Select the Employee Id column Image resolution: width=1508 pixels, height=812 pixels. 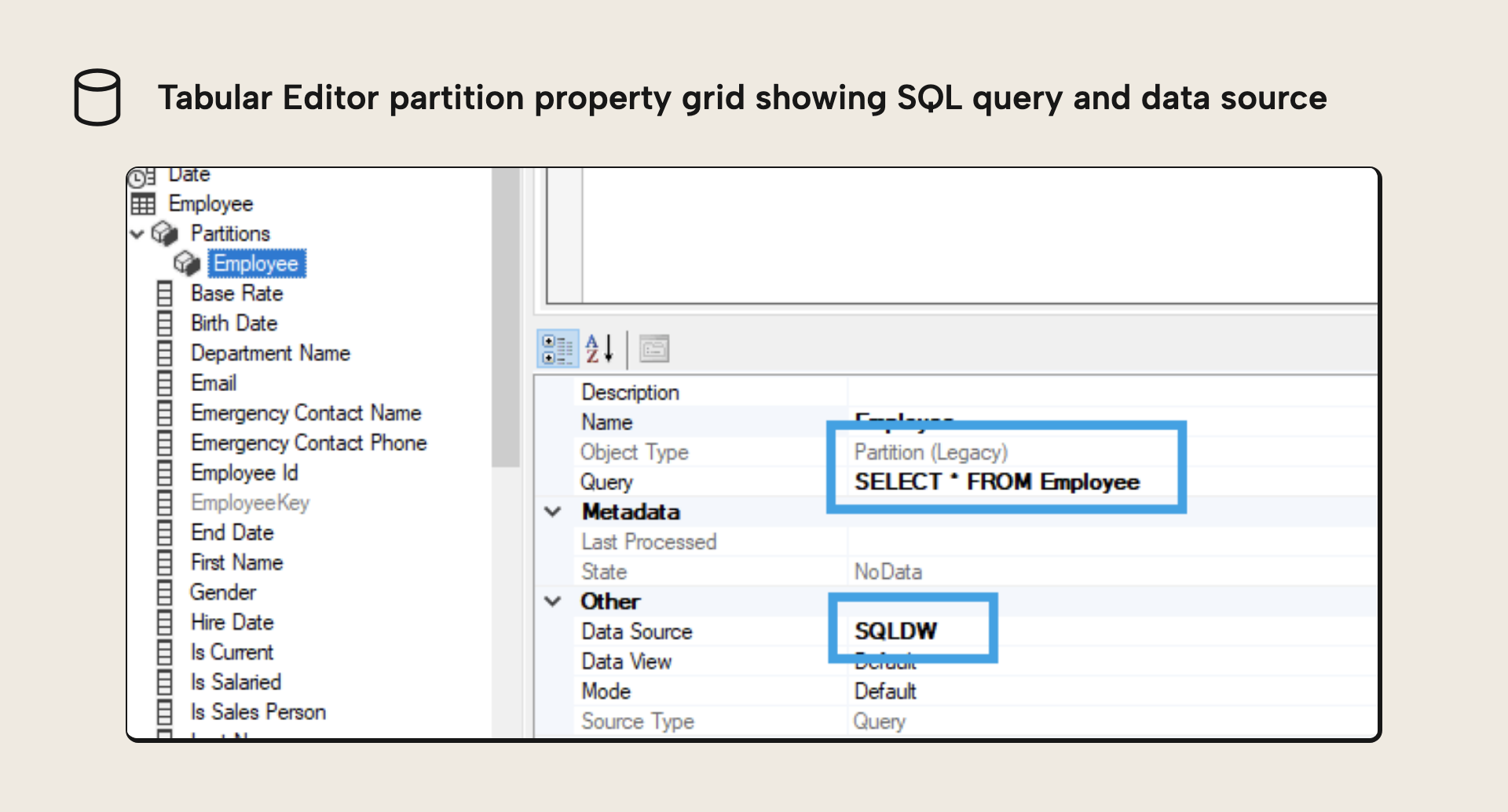[244, 473]
